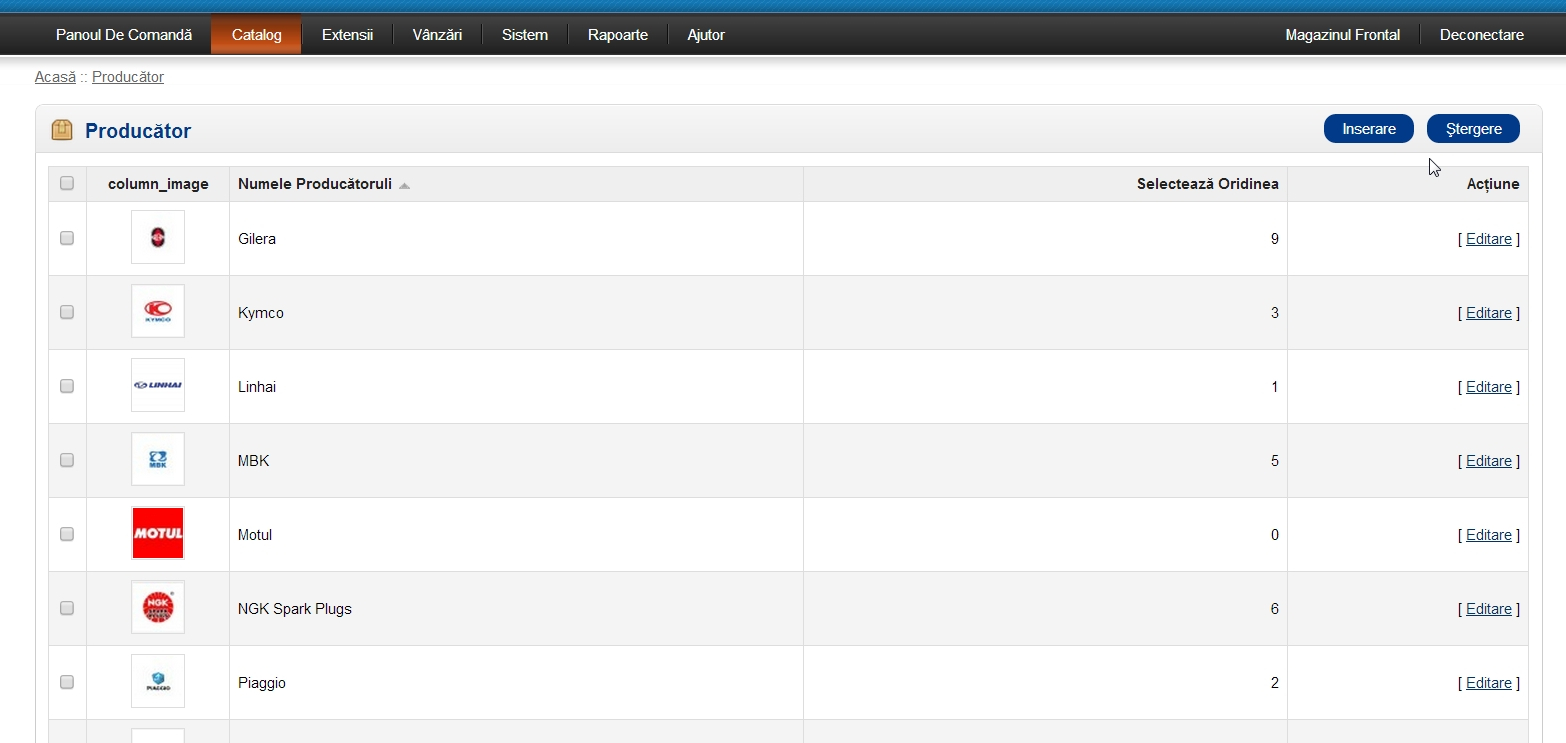
Task: Select the Motul row checkbox
Action: coord(67,534)
